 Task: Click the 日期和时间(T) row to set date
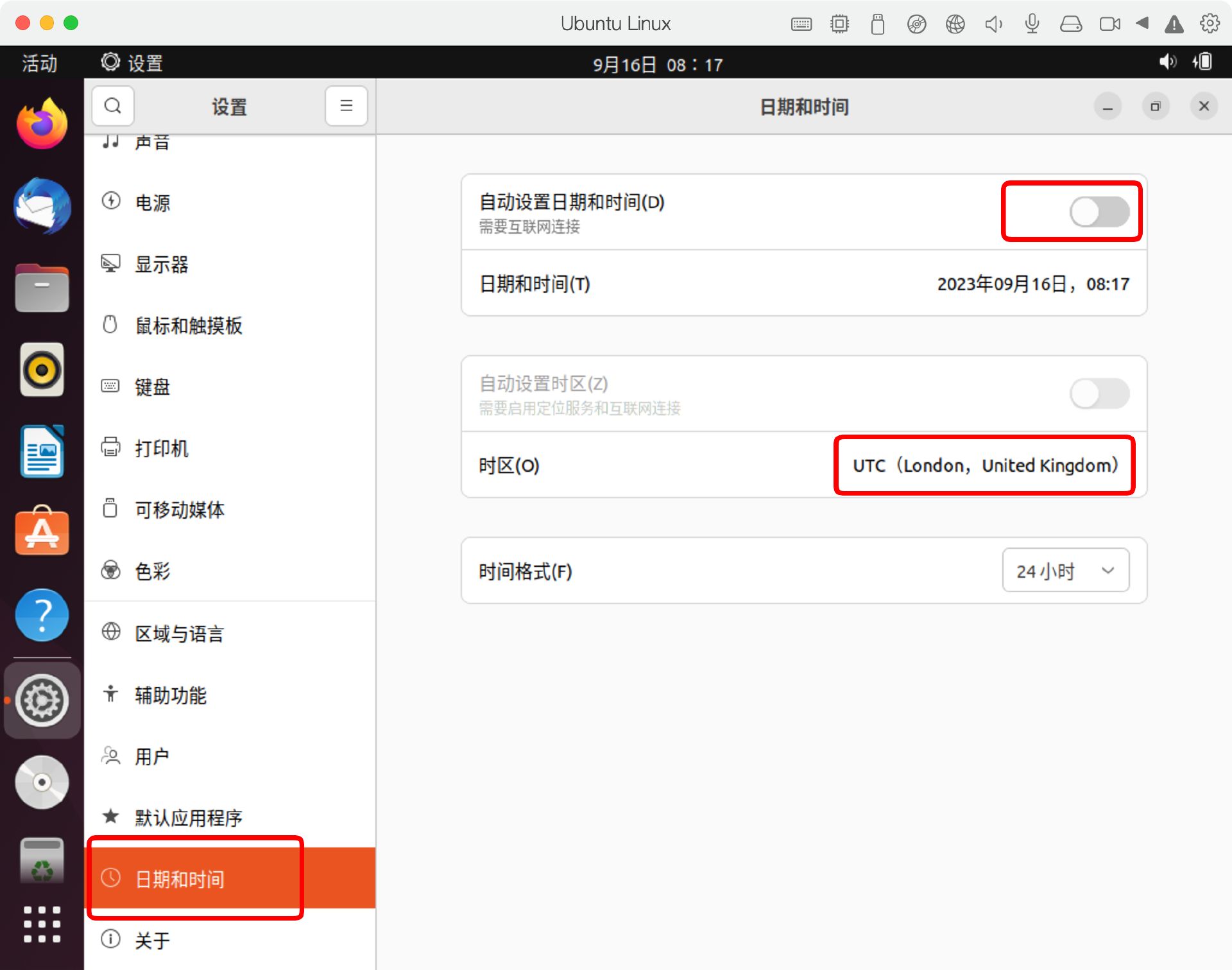(x=804, y=284)
